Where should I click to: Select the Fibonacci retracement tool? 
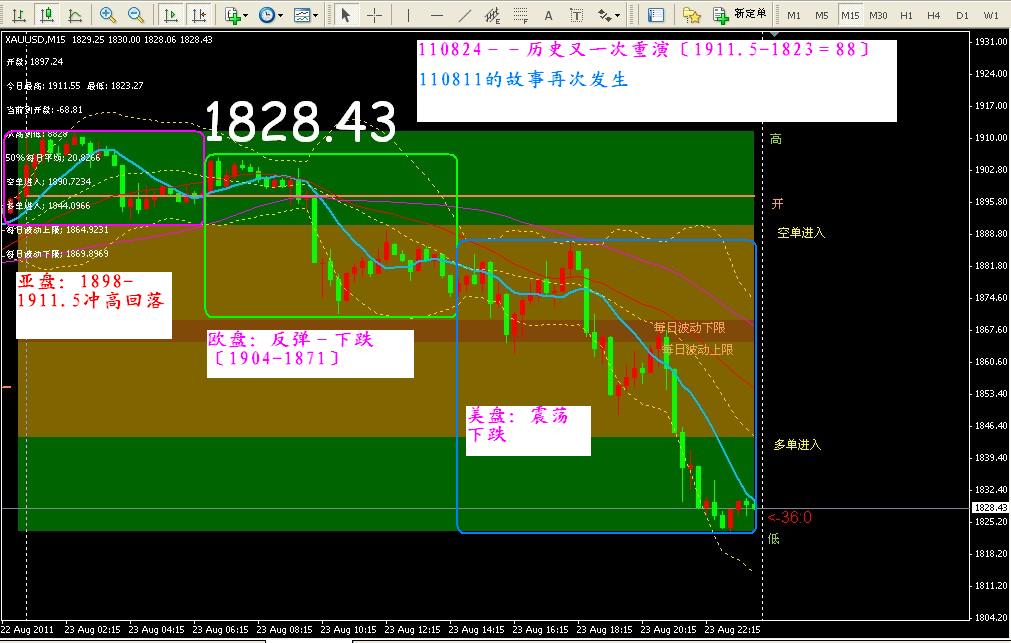click(x=520, y=15)
